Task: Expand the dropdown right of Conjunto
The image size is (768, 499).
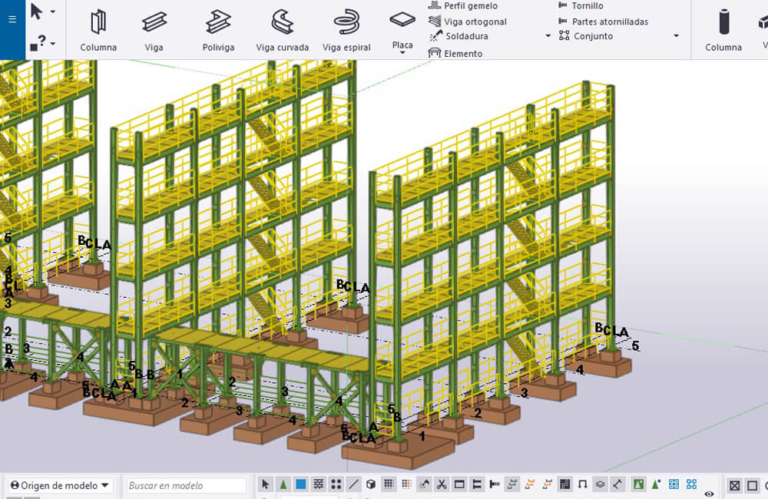Action: click(x=676, y=36)
